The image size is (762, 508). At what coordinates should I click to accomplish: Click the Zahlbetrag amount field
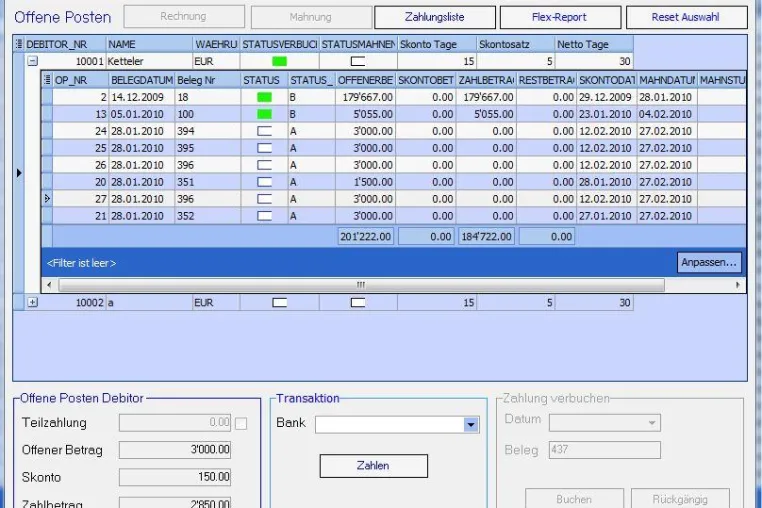point(175,502)
